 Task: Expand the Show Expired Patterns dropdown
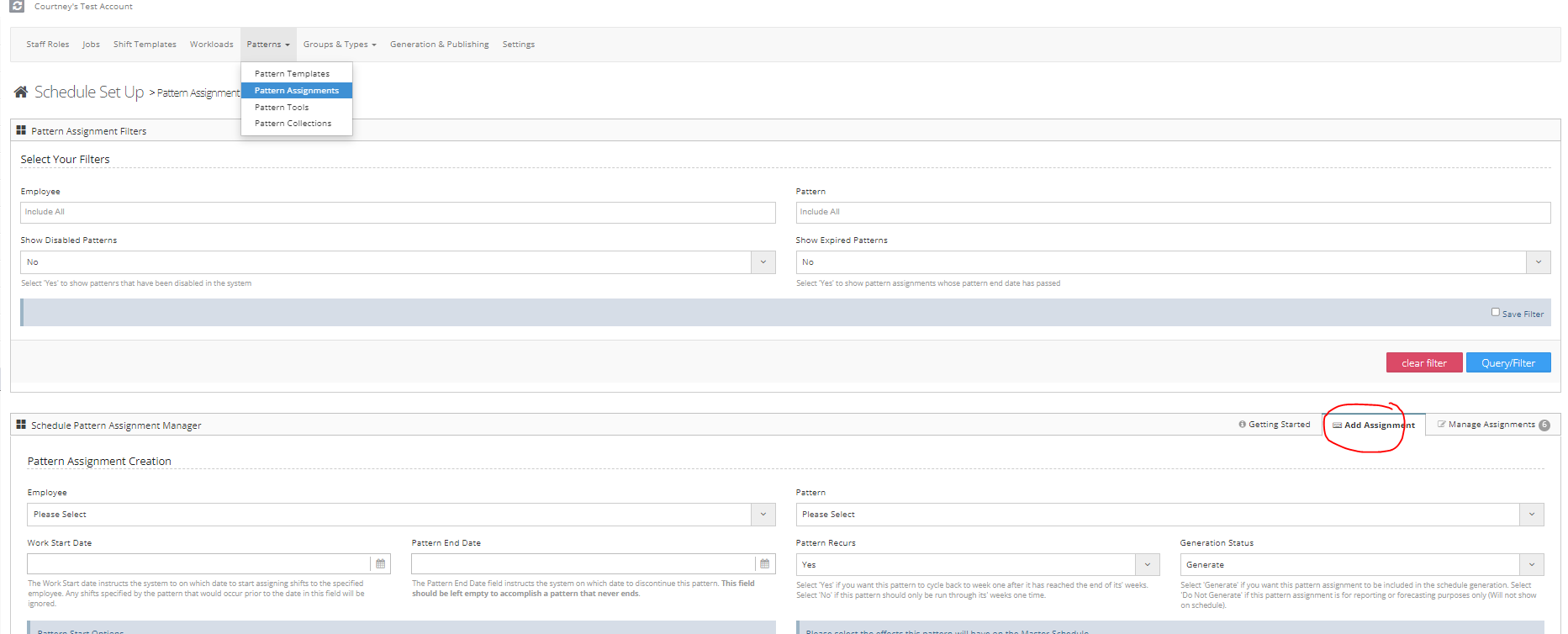pyautogui.click(x=1538, y=262)
